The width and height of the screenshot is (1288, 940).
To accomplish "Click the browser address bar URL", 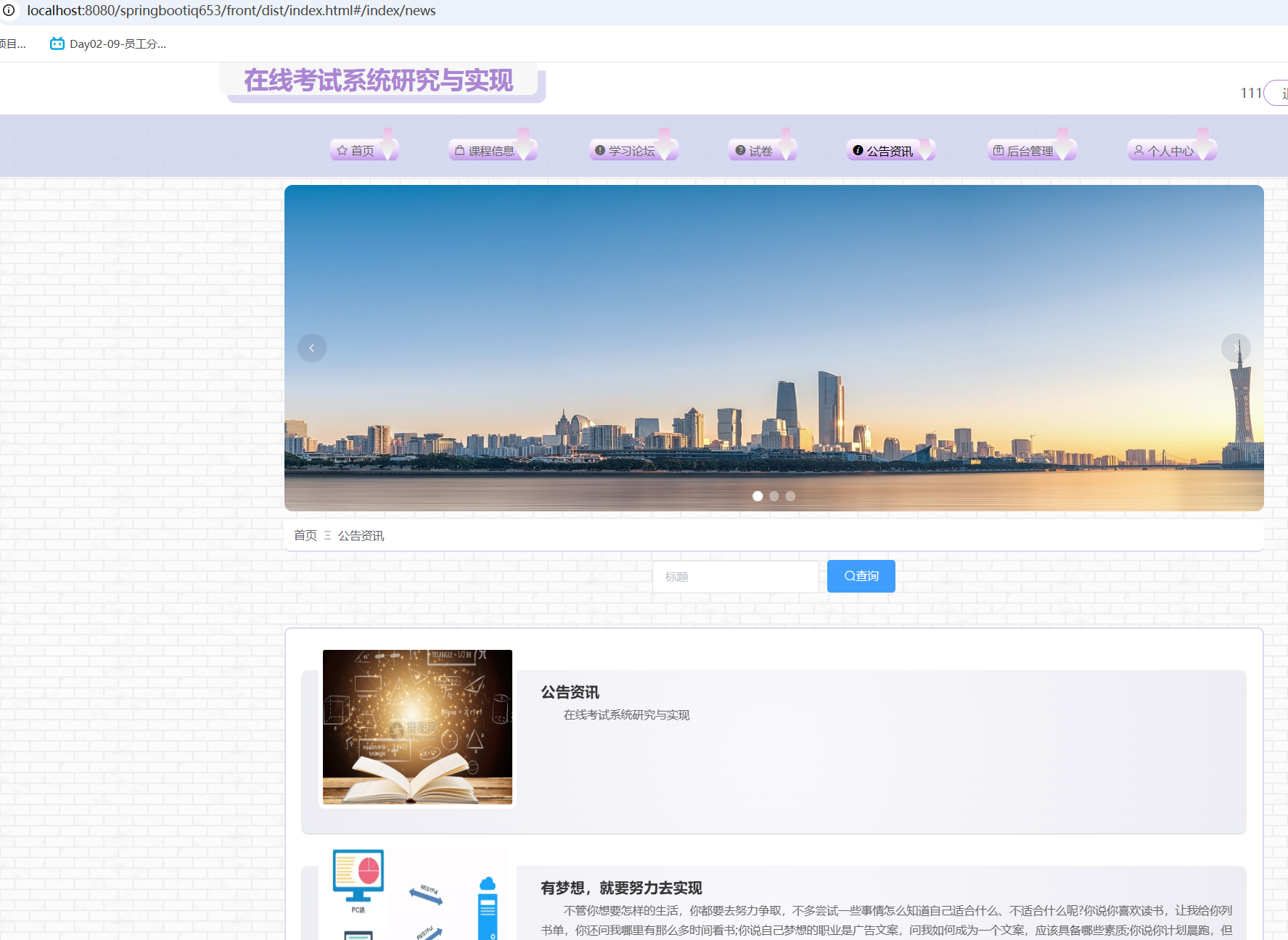I will click(231, 10).
